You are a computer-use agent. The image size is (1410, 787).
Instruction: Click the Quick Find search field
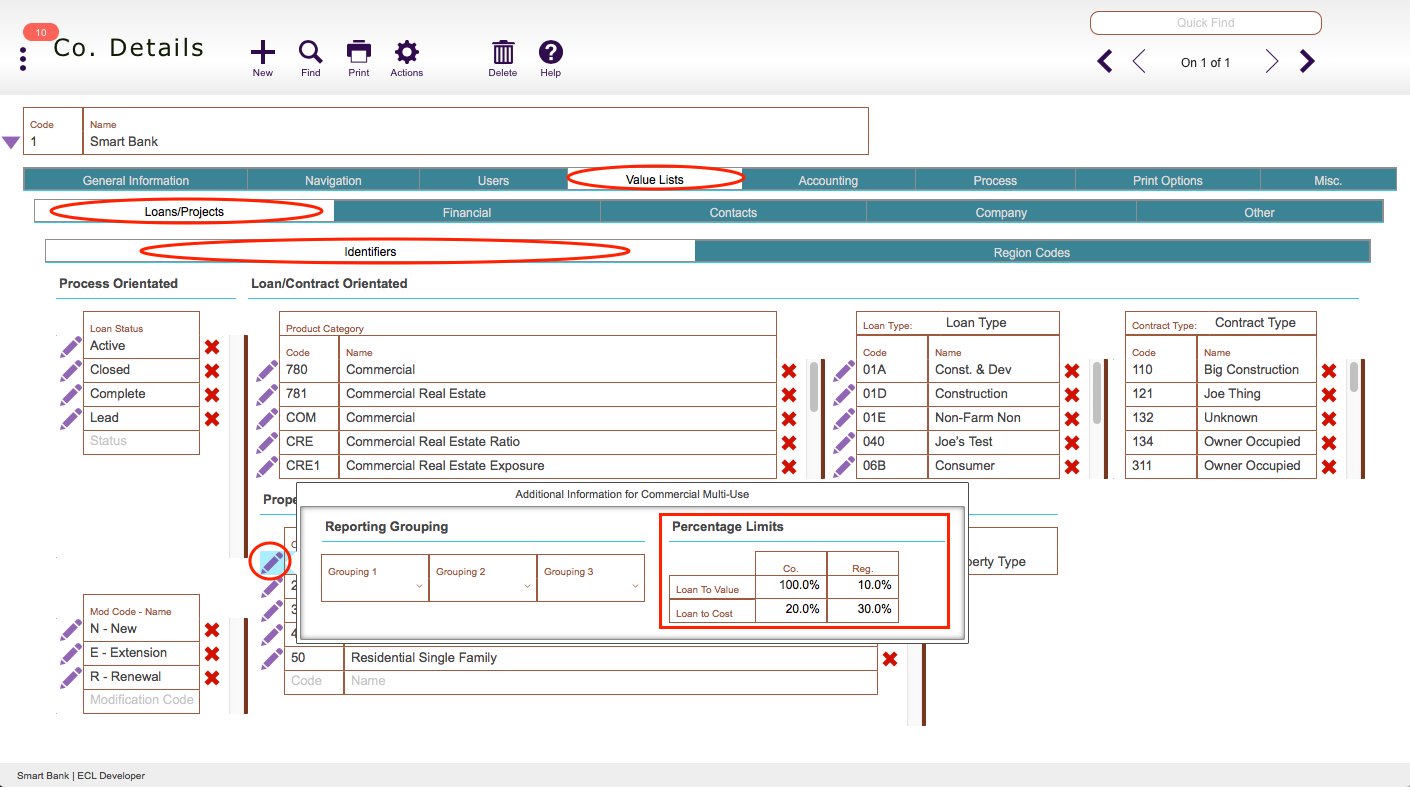click(x=1205, y=22)
